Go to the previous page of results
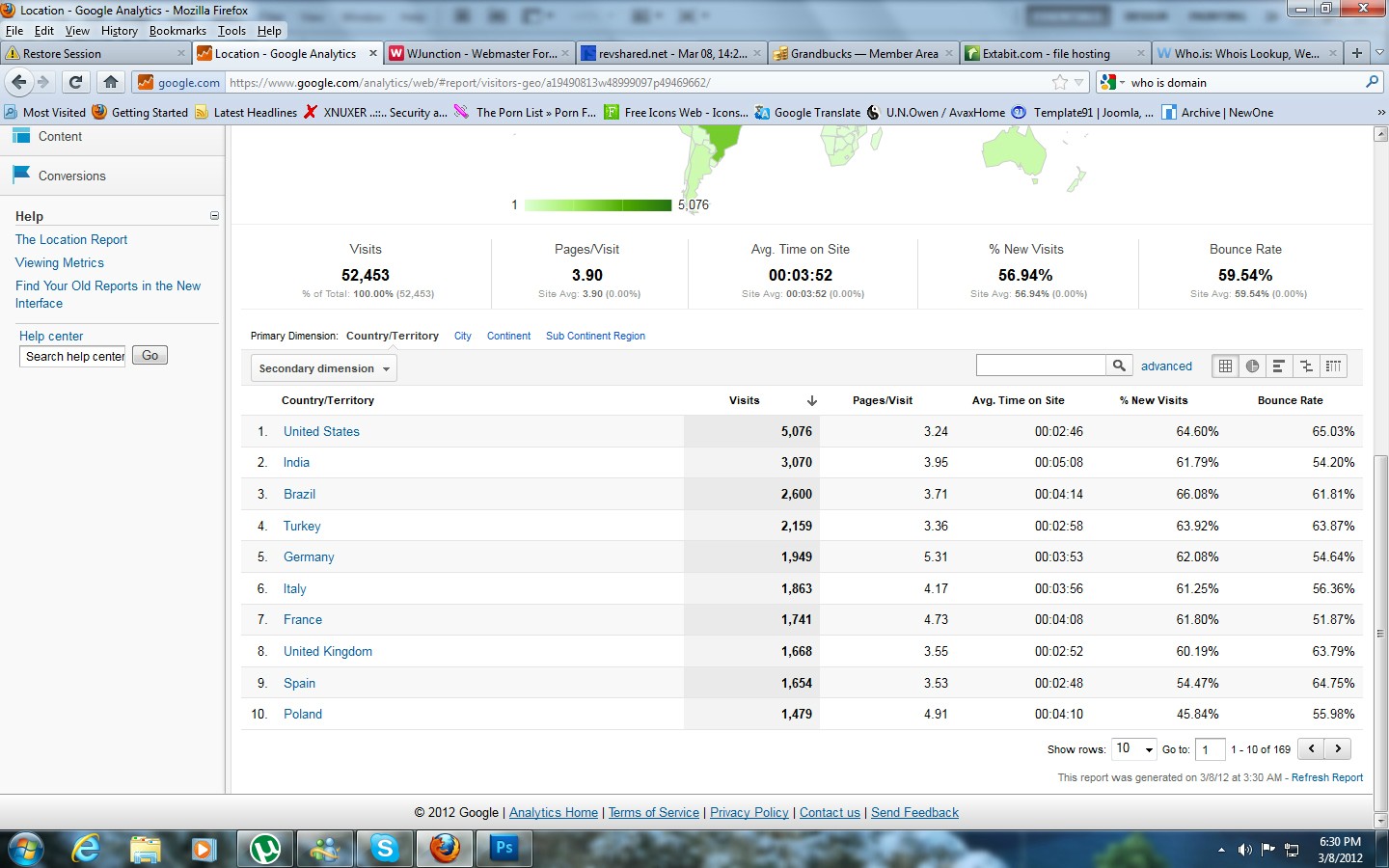 (1312, 748)
